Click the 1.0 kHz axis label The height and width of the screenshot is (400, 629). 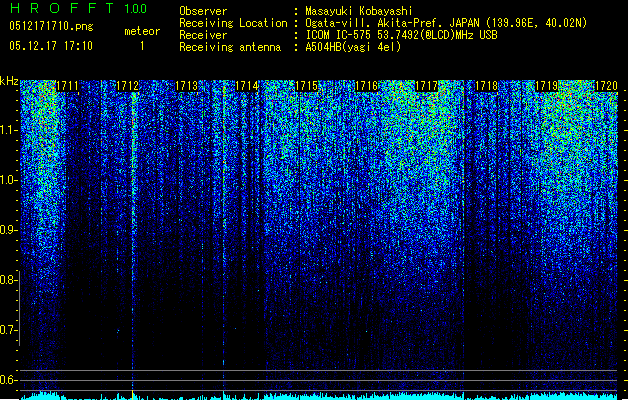[x=8, y=180]
